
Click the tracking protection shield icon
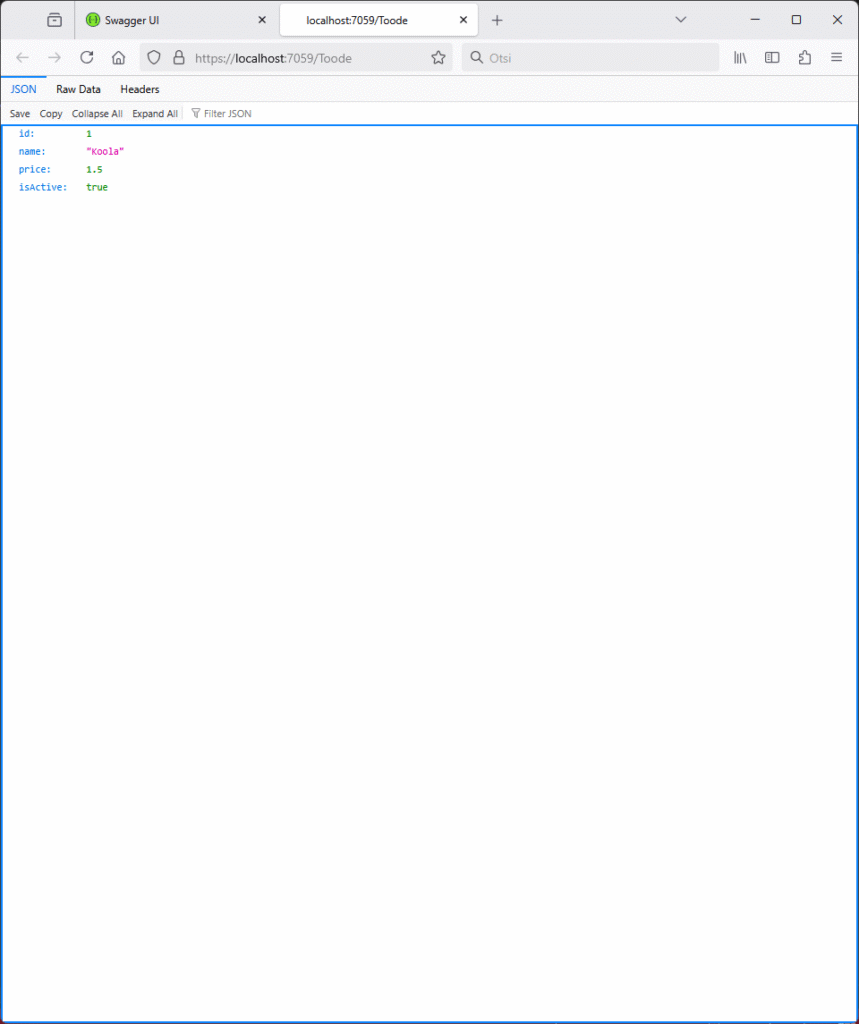pos(154,58)
